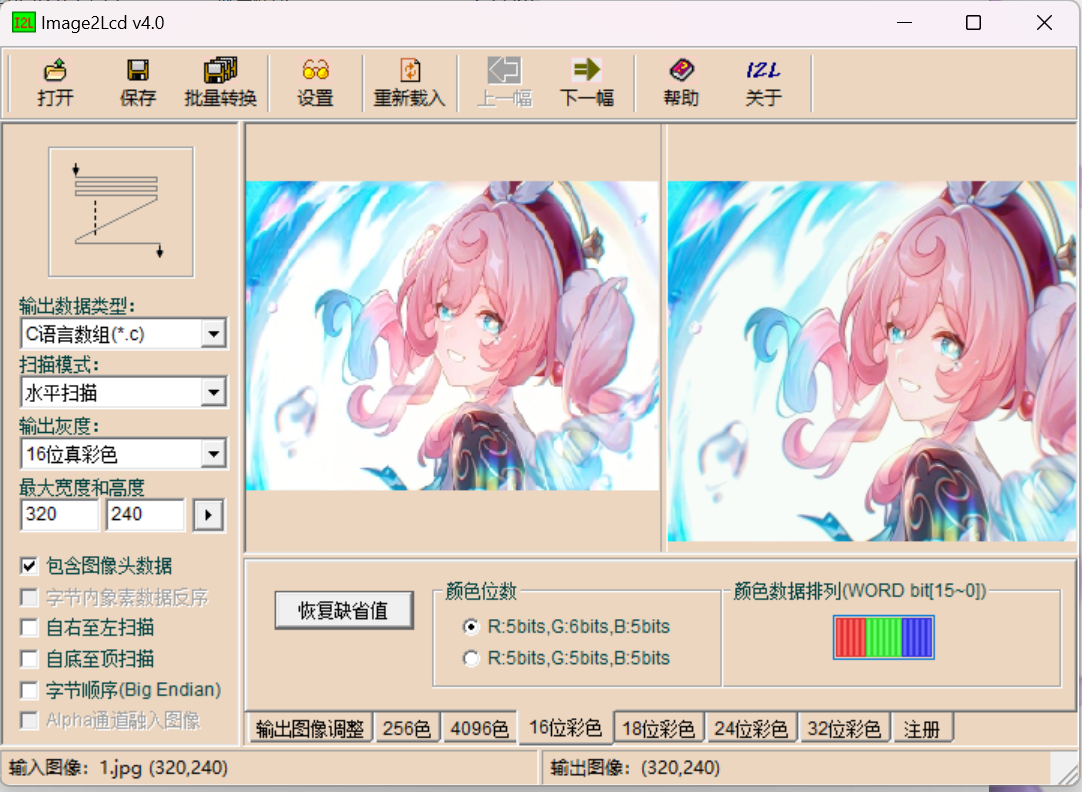1082x792 pixels.
Task: Toggle 包含图像头数据 checkbox
Action: pyautogui.click(x=29, y=566)
